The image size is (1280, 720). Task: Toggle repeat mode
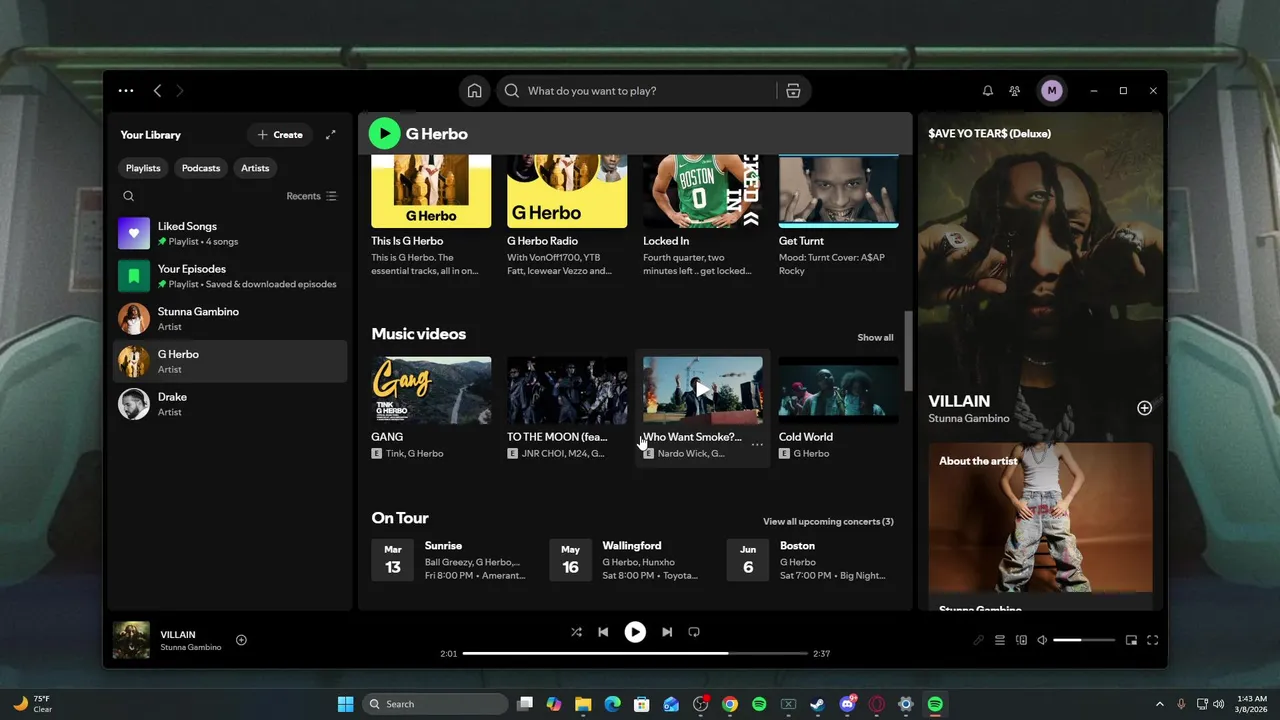pyautogui.click(x=694, y=632)
